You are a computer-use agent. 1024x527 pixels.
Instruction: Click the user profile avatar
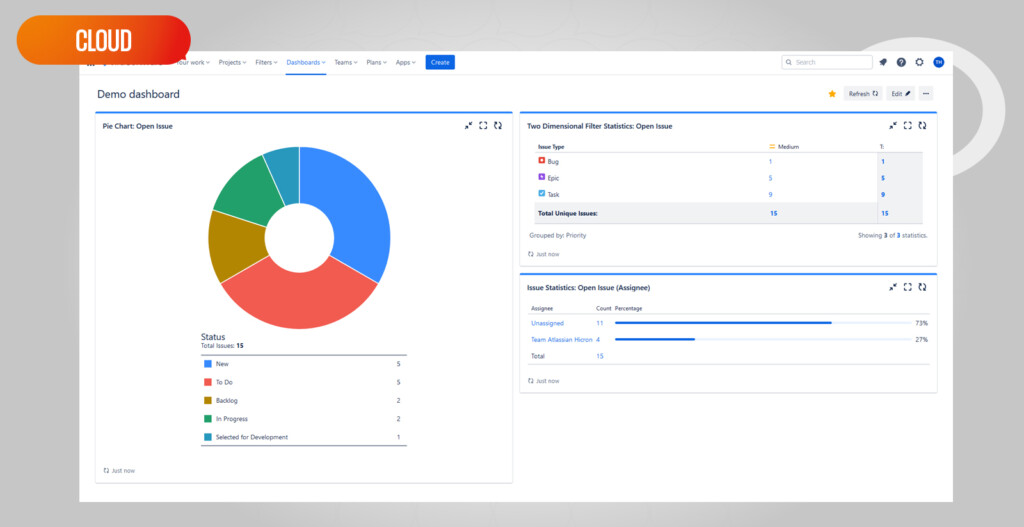click(x=938, y=62)
